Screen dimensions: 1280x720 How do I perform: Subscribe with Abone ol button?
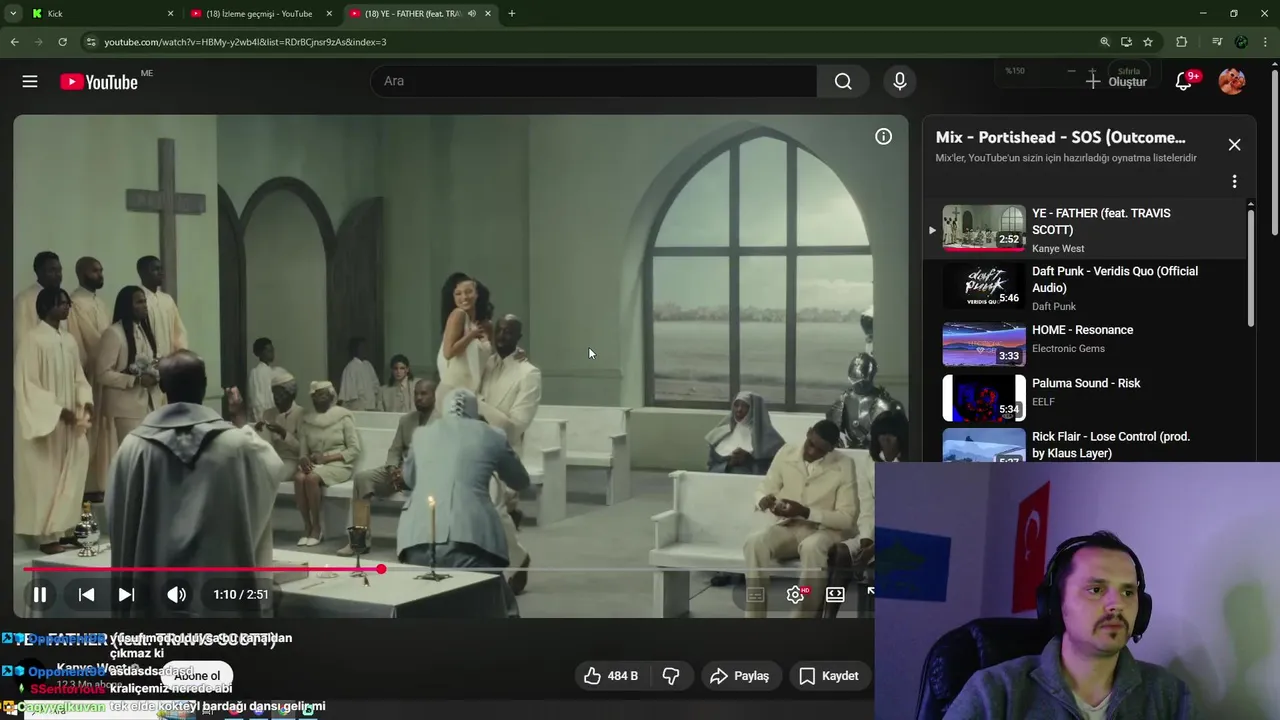pyautogui.click(x=197, y=676)
